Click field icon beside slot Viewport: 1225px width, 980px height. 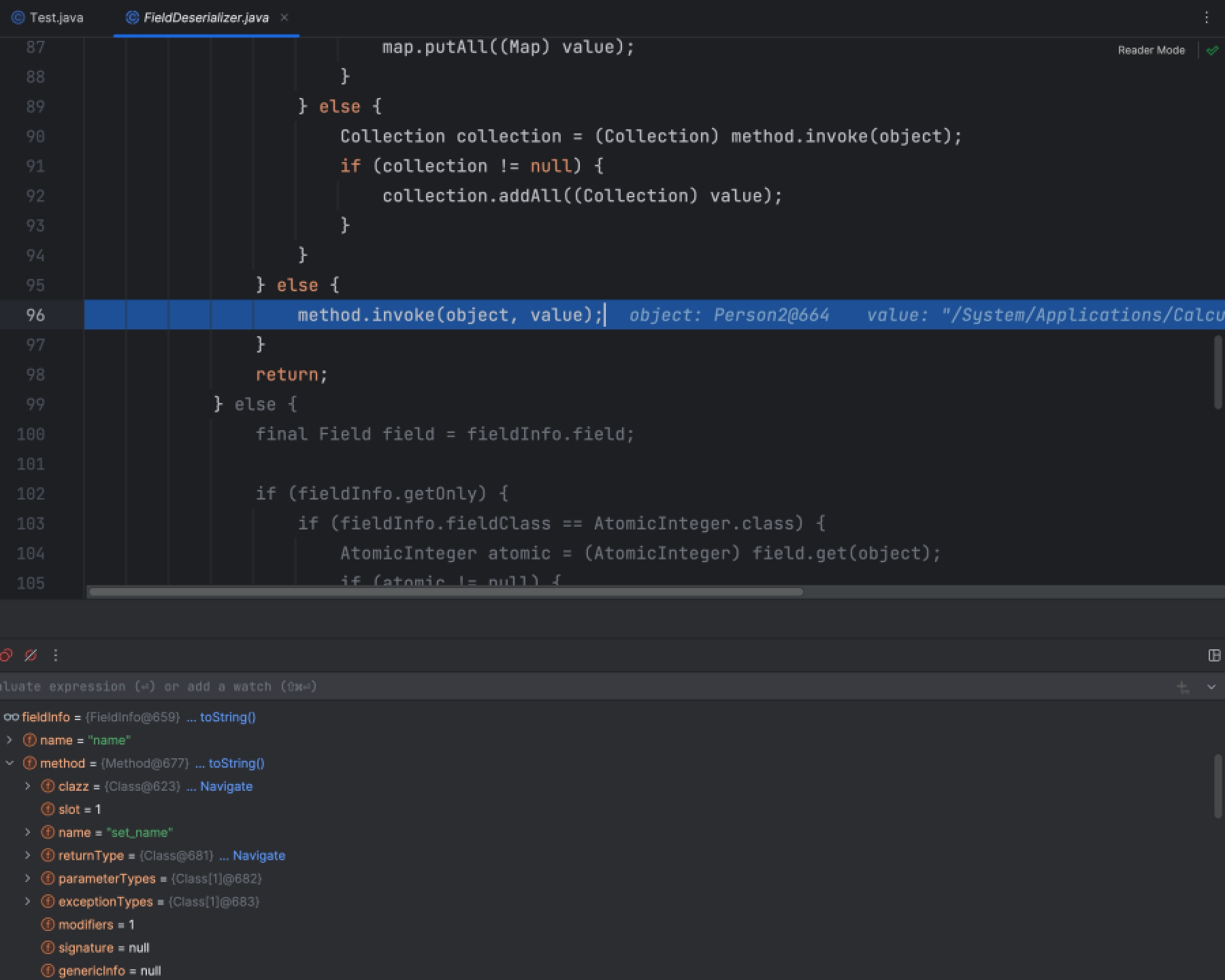pos(48,810)
